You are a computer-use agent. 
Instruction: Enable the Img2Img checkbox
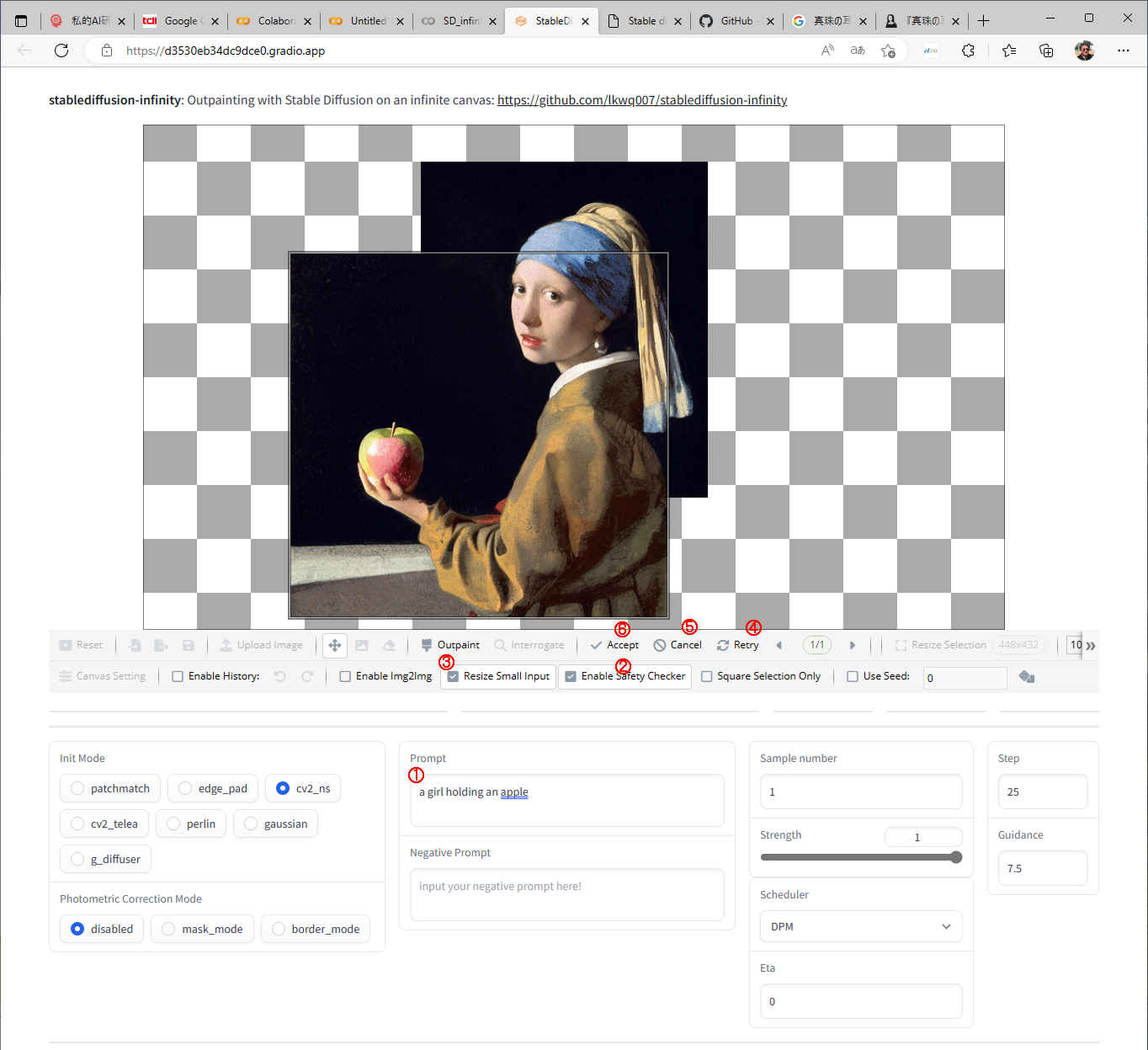point(345,676)
